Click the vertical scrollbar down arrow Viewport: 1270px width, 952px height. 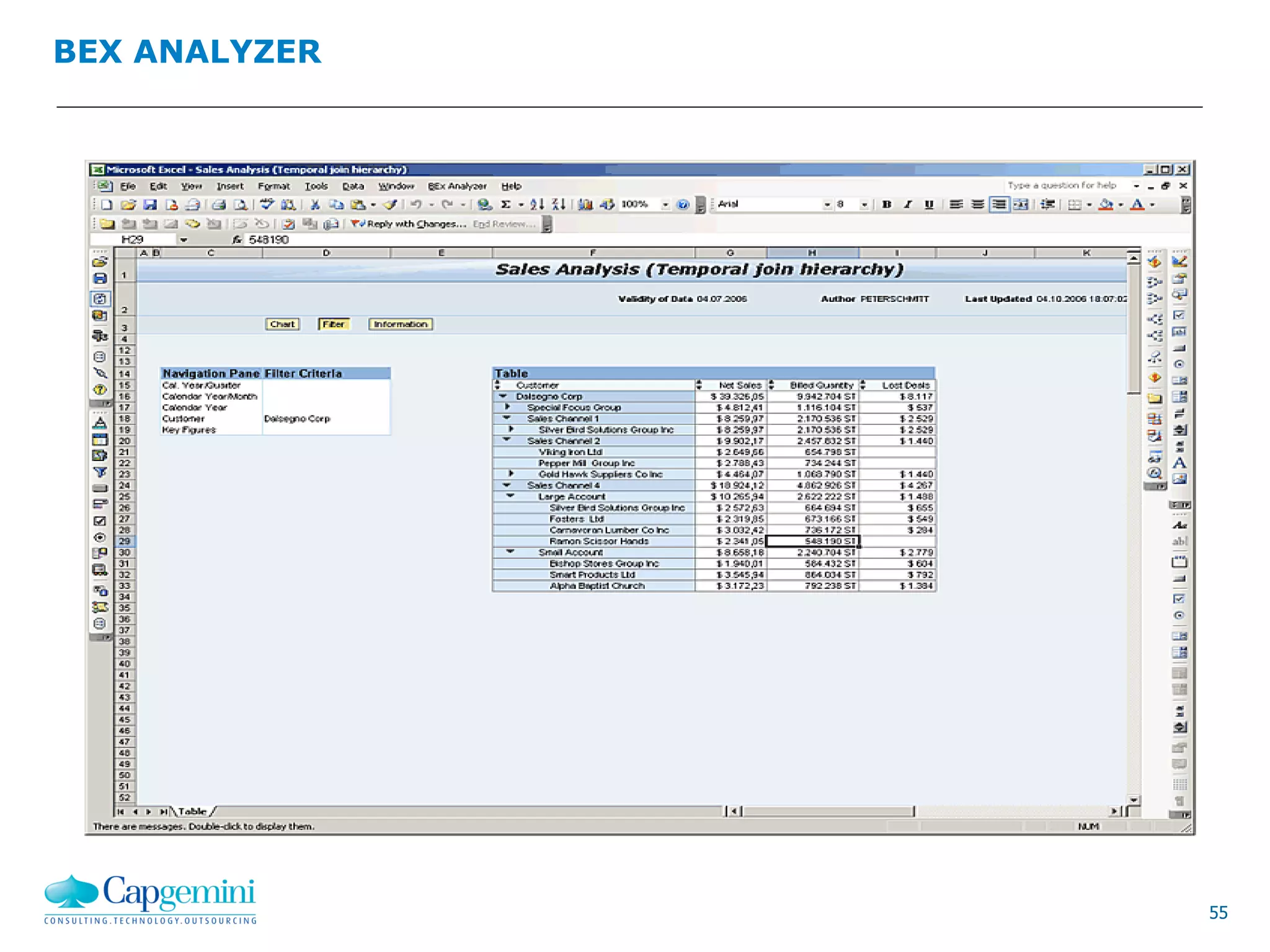click(1134, 800)
